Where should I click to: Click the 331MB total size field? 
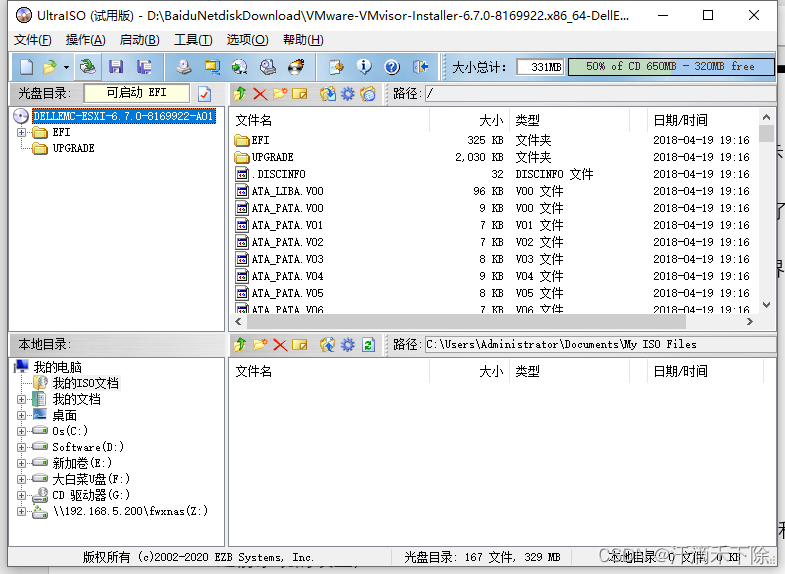tap(540, 67)
